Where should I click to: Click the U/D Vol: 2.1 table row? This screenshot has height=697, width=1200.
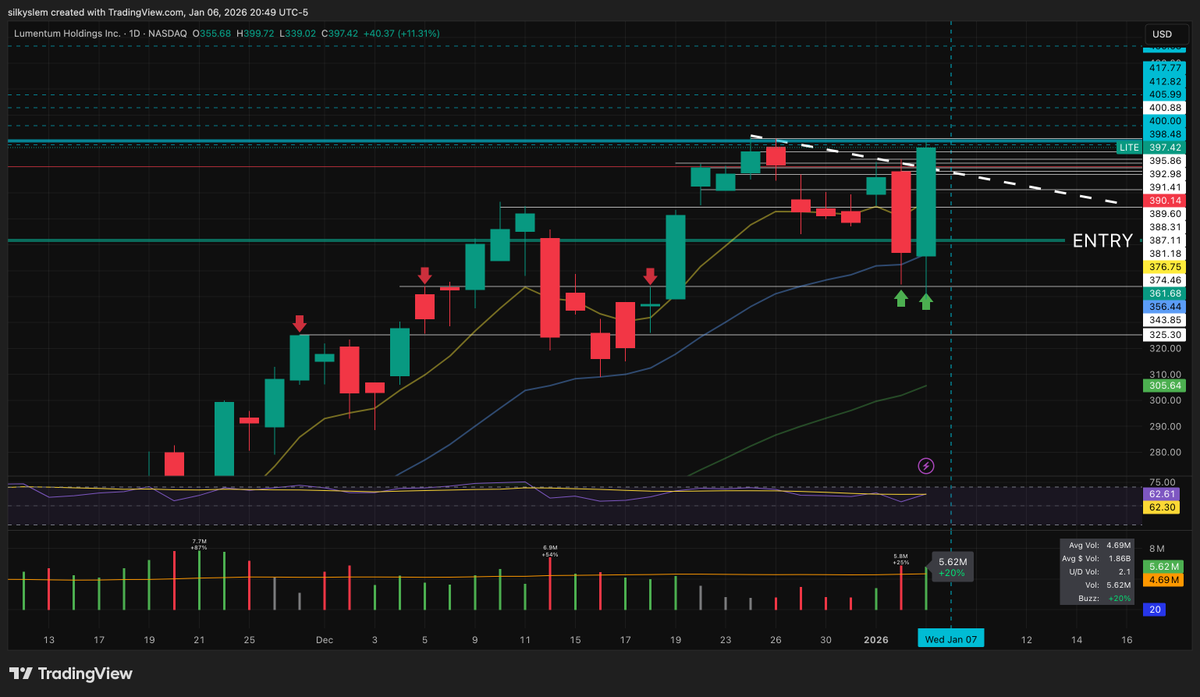coord(1098,571)
